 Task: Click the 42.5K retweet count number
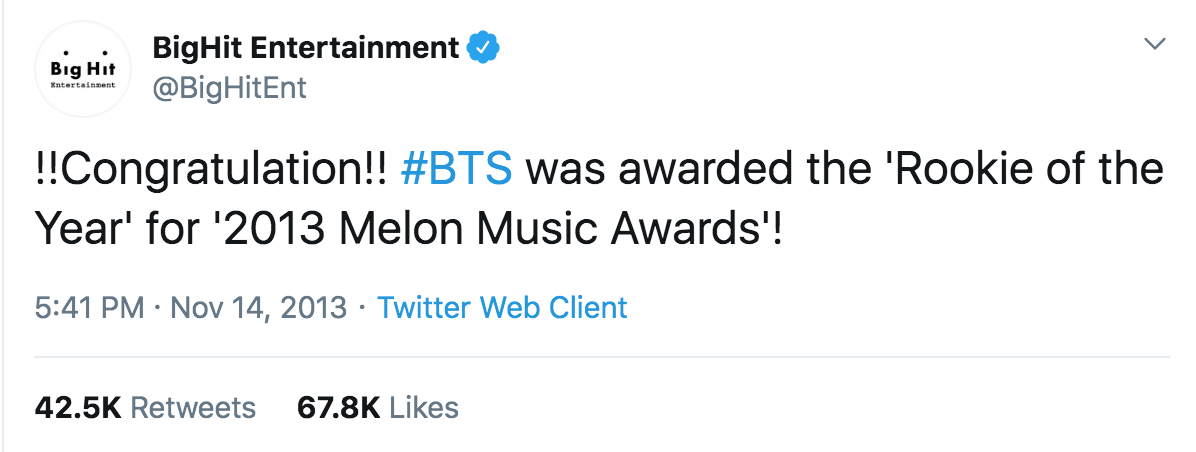click(78, 407)
